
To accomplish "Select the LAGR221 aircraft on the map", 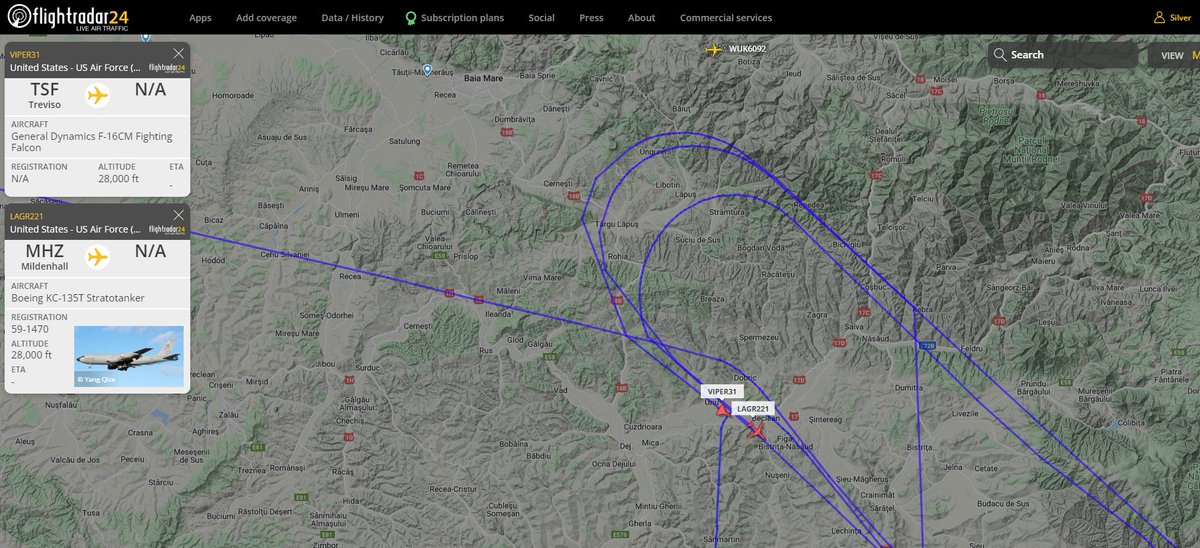I will (x=755, y=430).
